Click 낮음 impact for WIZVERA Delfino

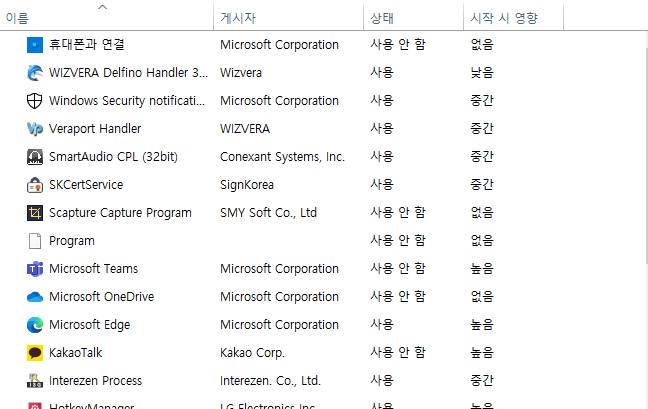482,73
